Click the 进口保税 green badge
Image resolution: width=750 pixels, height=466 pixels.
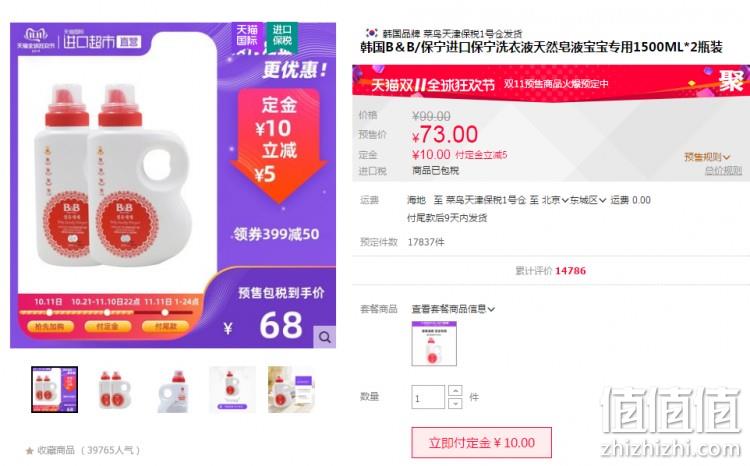[282, 35]
